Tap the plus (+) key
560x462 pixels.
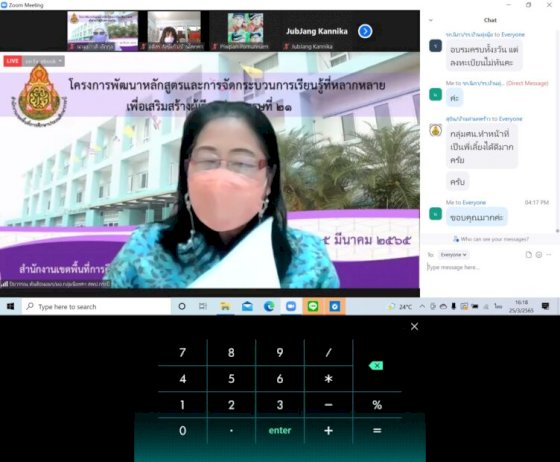(x=328, y=431)
